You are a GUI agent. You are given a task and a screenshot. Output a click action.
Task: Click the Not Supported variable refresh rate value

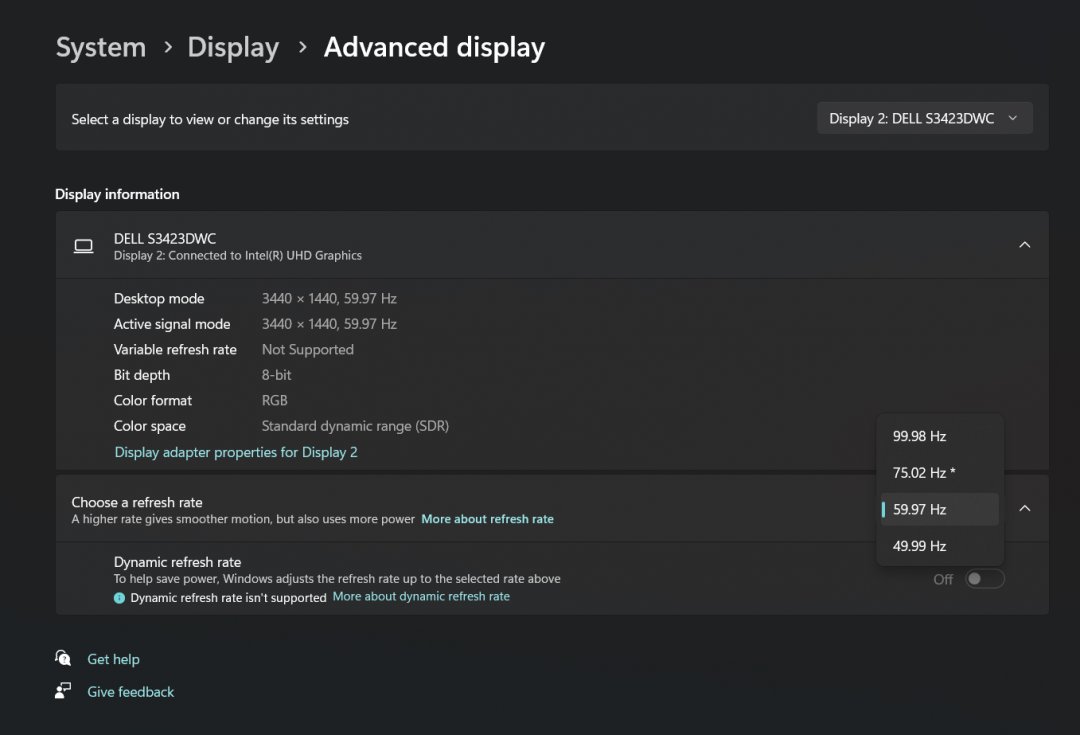click(x=307, y=349)
